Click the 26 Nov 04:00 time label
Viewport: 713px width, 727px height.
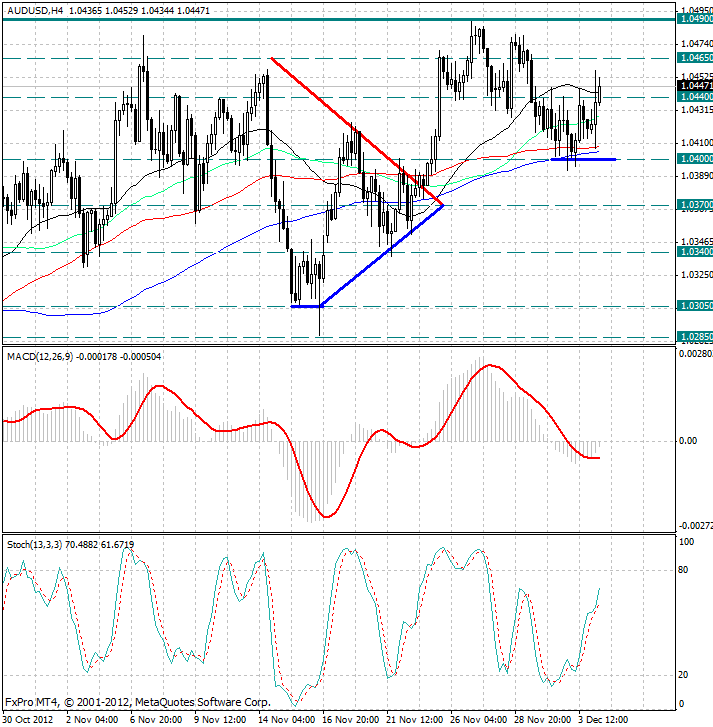pos(478,720)
